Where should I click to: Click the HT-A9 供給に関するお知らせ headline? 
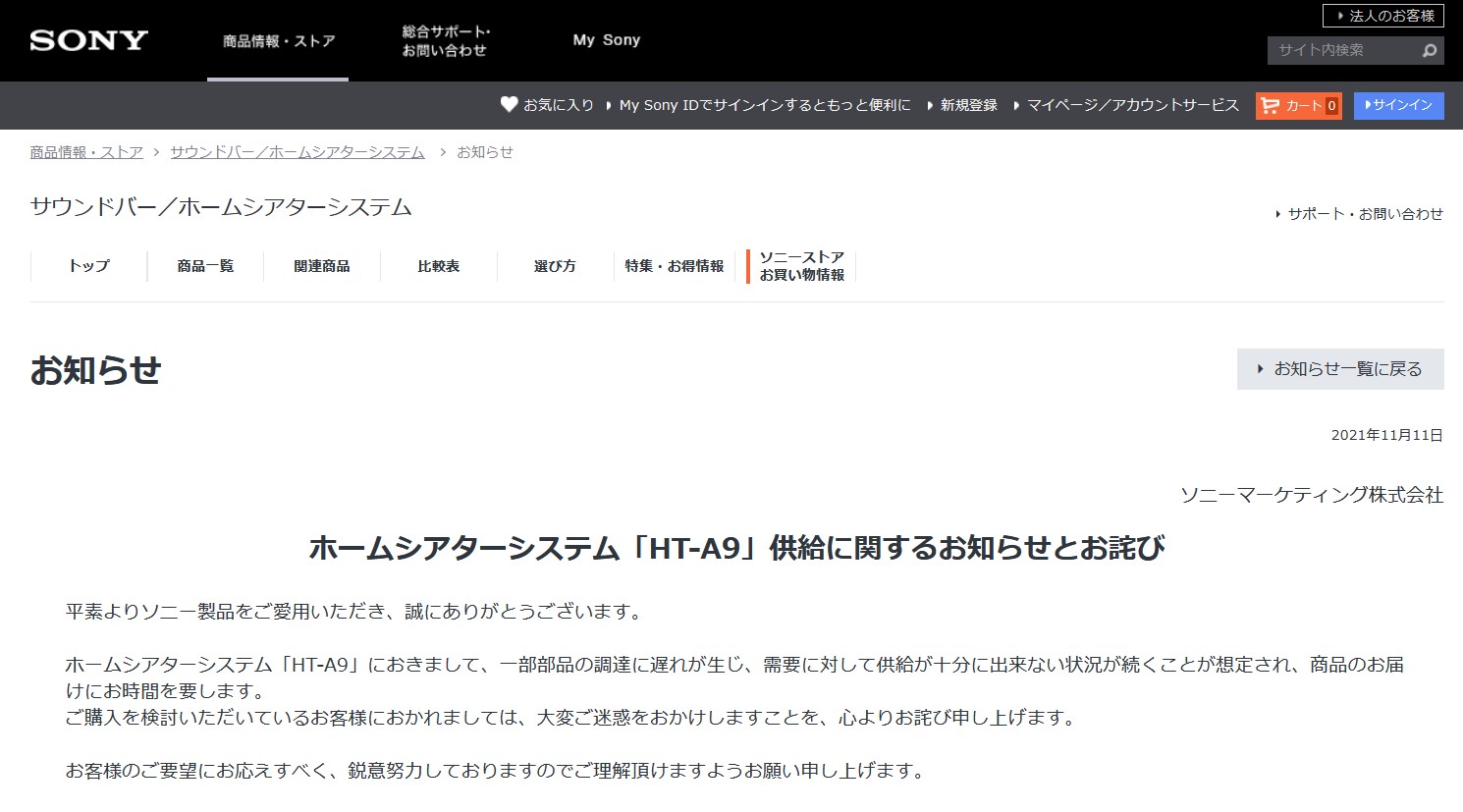click(736, 548)
